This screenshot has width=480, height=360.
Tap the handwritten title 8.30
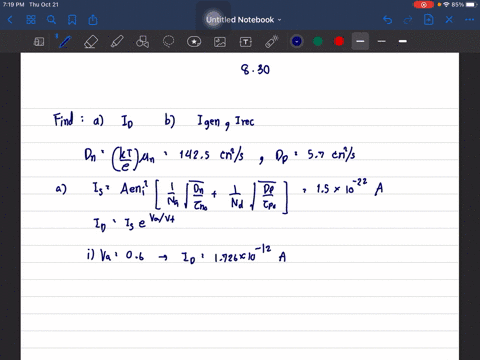(255, 70)
